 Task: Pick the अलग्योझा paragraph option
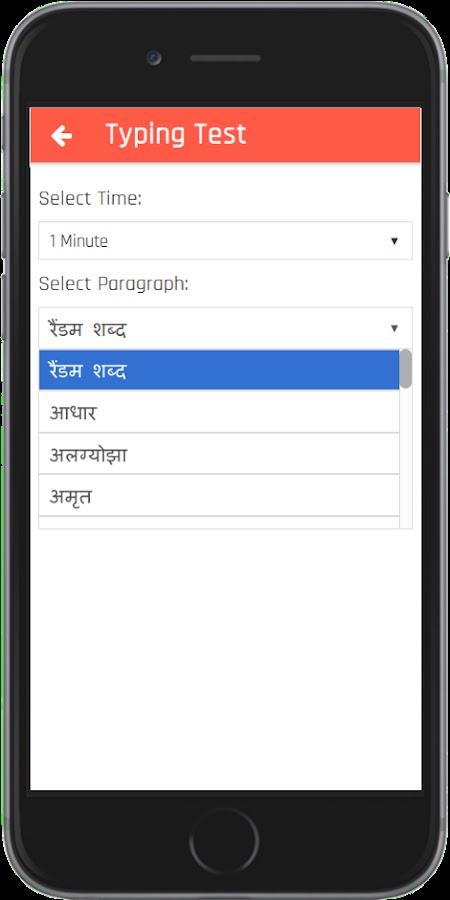tap(219, 454)
